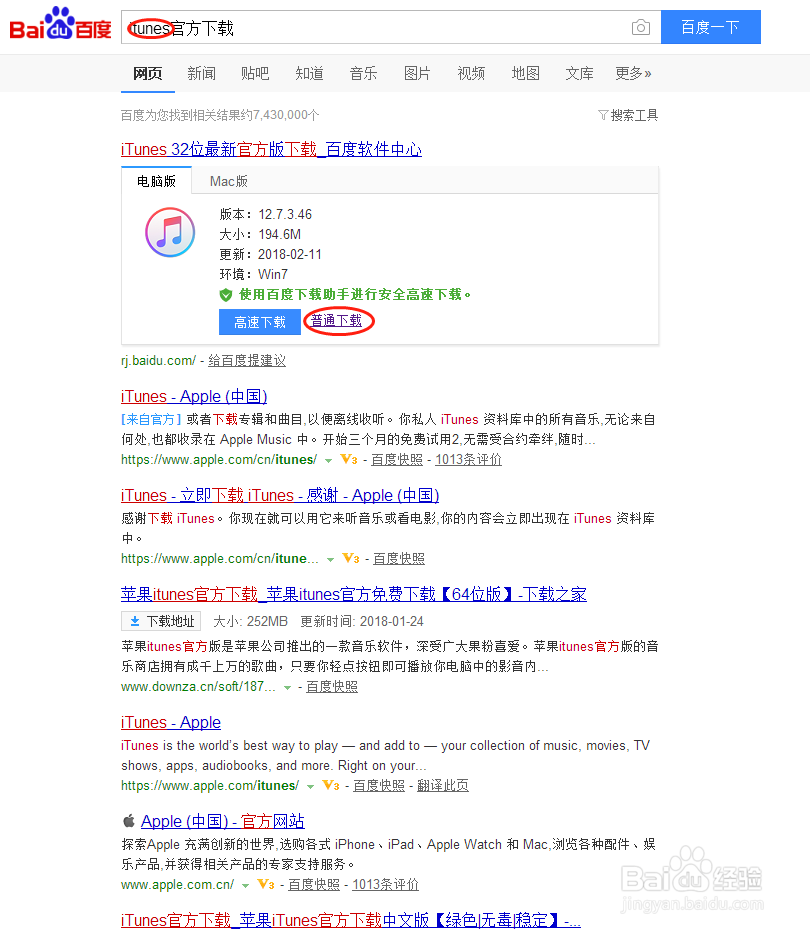Click the 高速下载 button

coord(259,321)
